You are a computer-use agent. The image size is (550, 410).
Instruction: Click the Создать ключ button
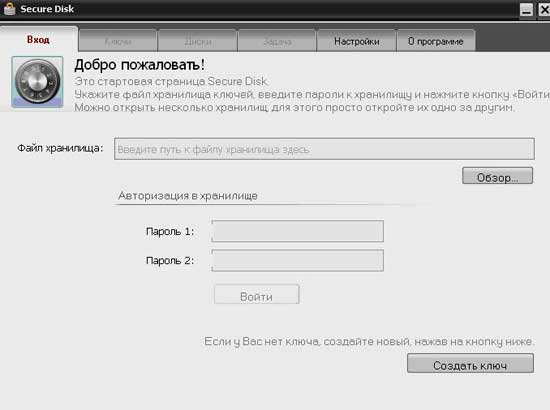[470, 363]
